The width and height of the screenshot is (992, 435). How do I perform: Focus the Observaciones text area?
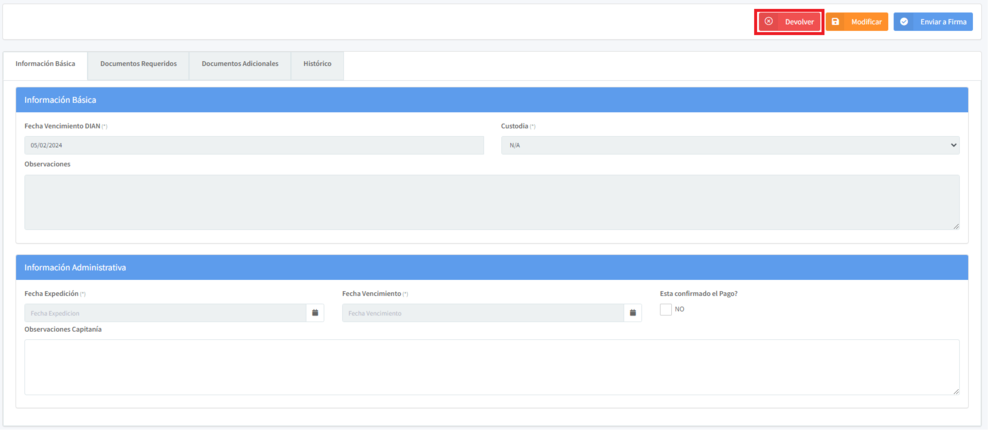point(490,202)
